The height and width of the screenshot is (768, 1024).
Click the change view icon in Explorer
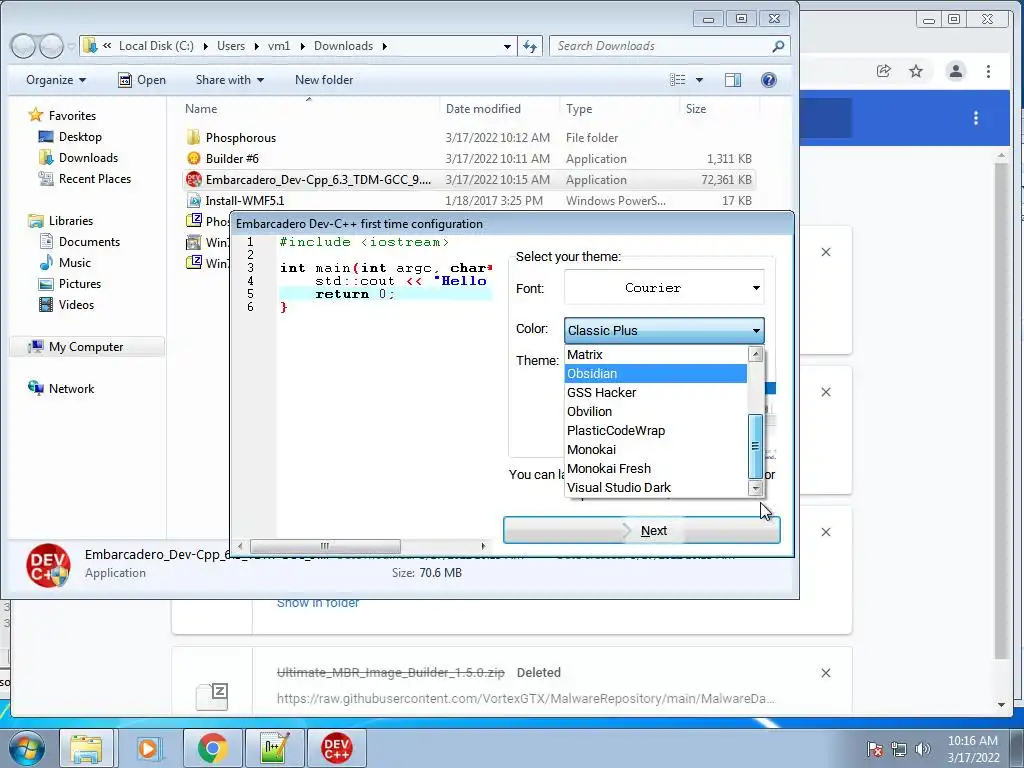coord(678,80)
